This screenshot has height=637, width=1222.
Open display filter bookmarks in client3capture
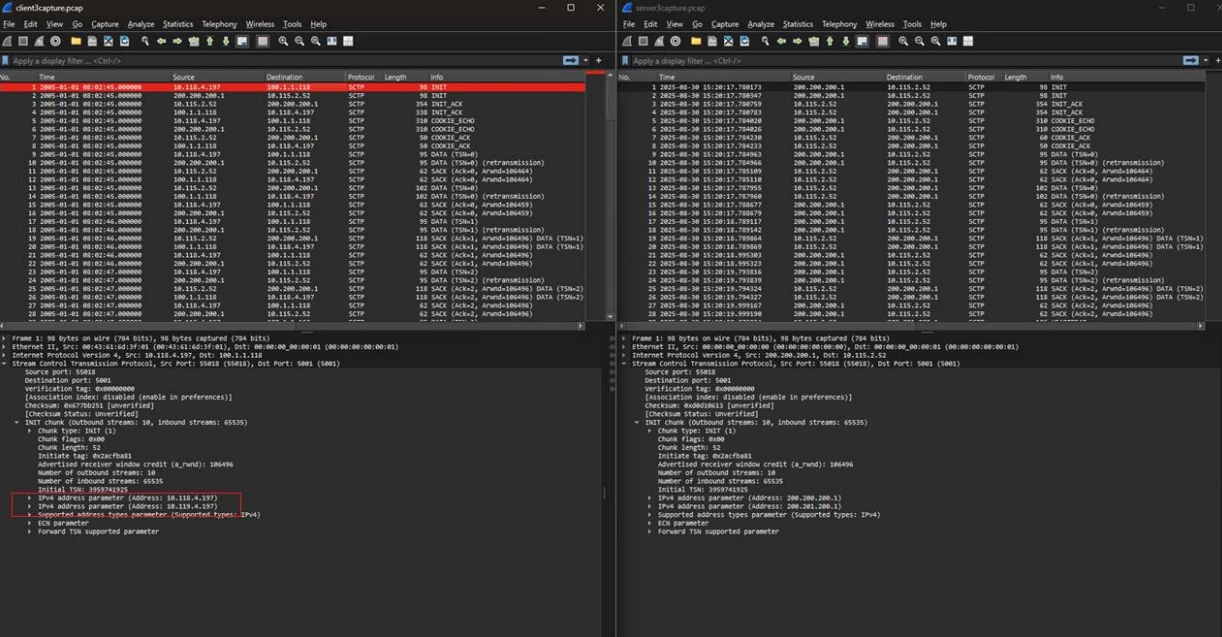click(6, 61)
